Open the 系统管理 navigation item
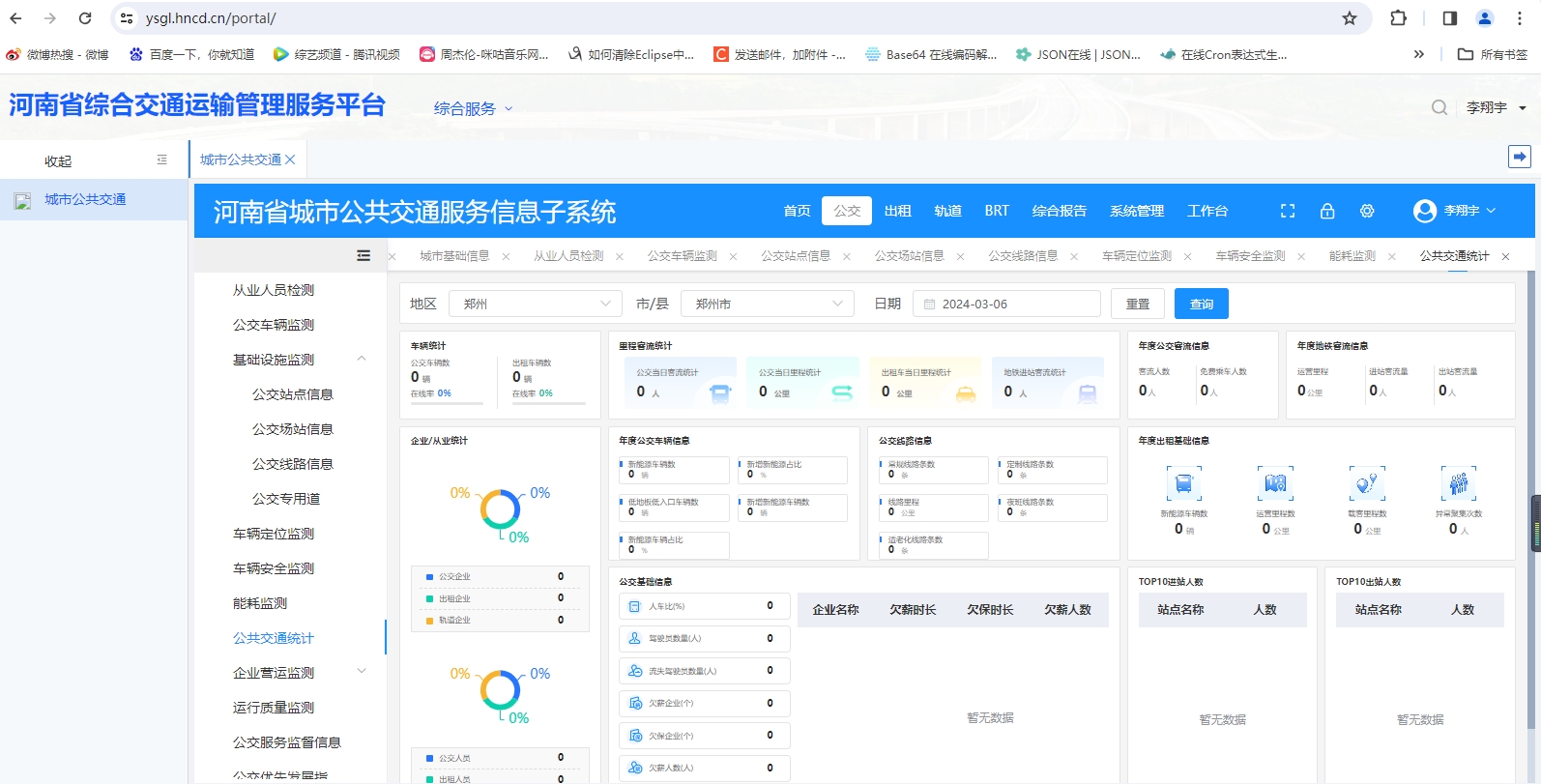Viewport: 1541px width, 784px height. coord(1137,211)
